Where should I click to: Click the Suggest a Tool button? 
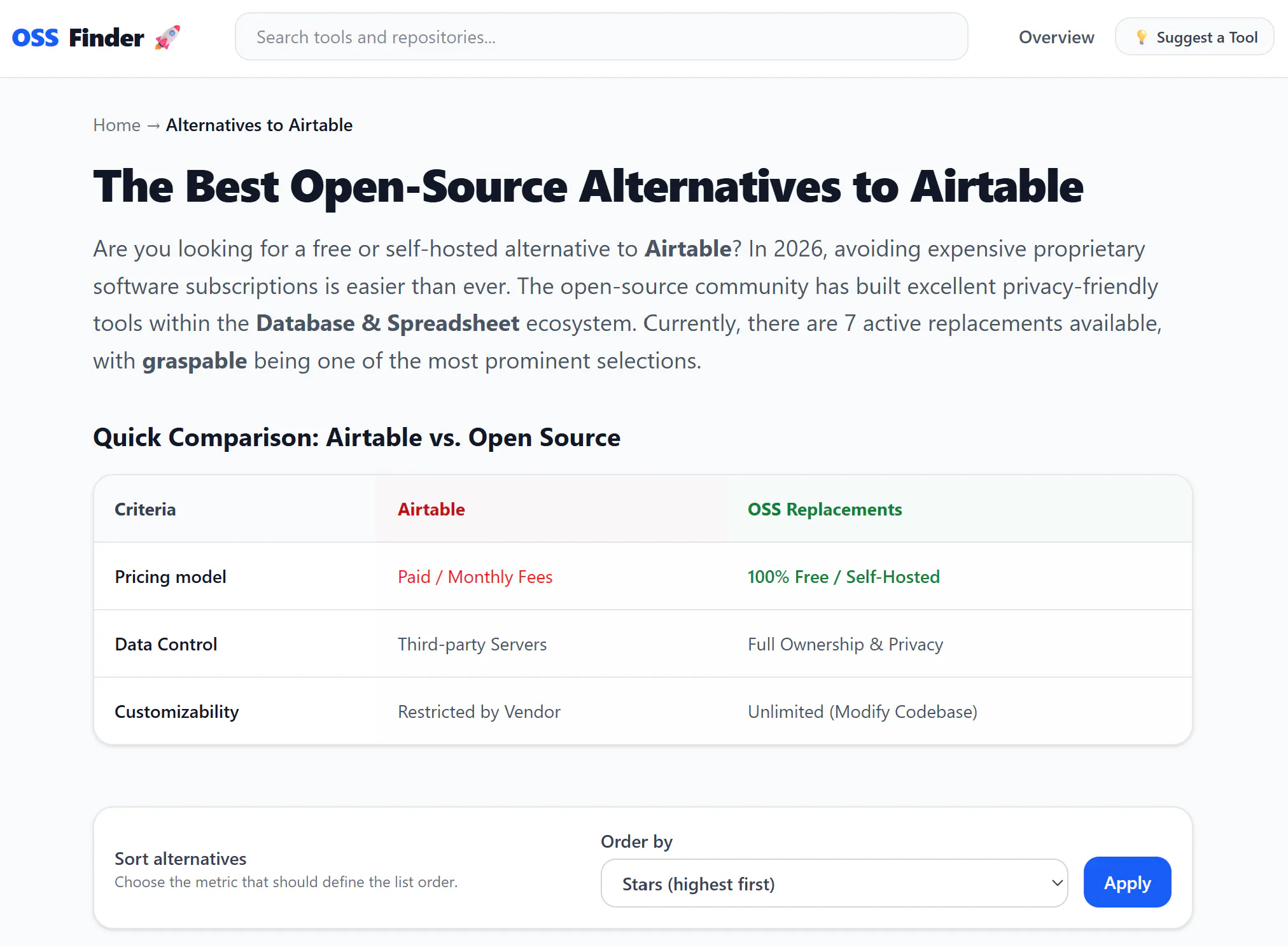(x=1194, y=37)
